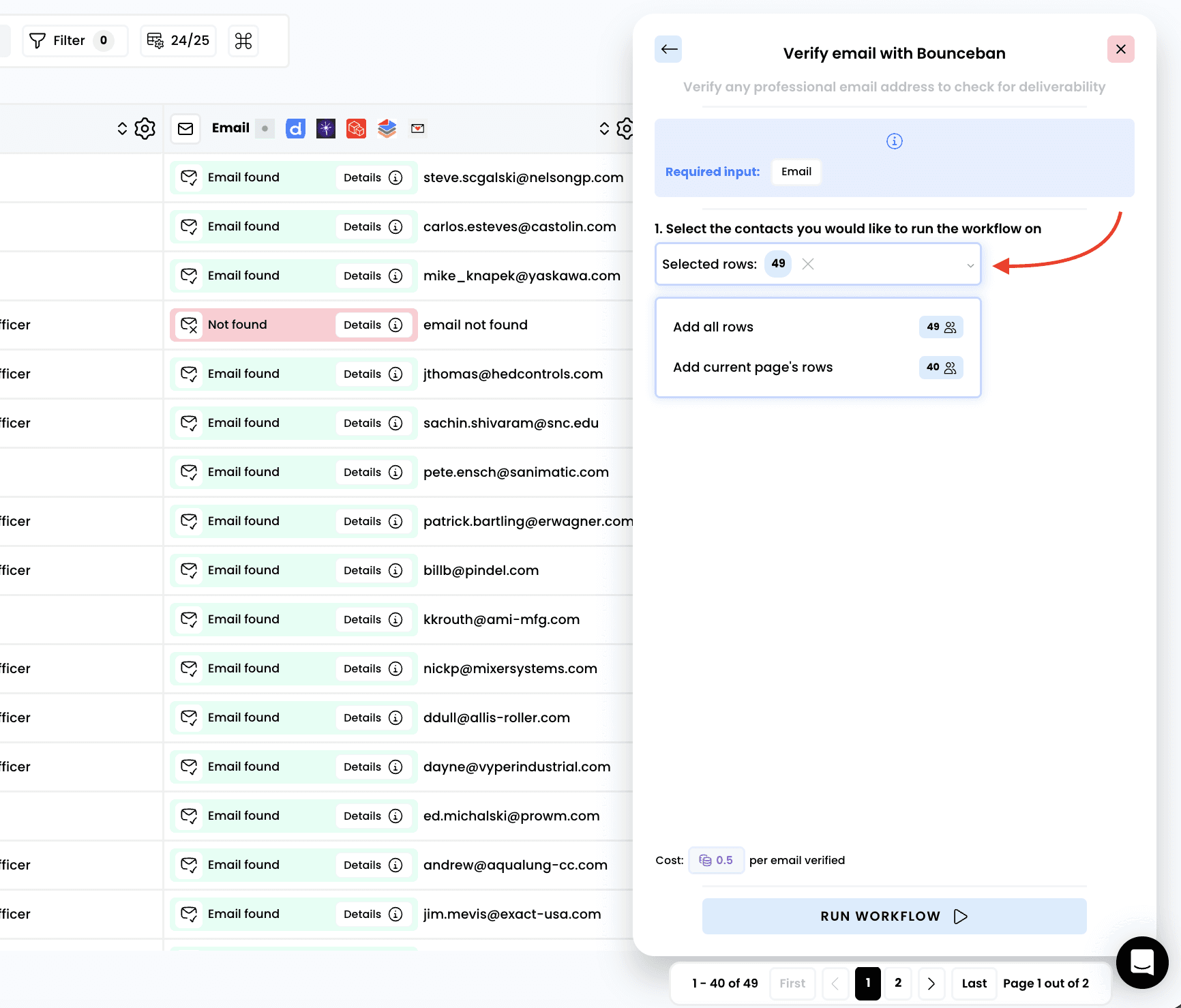The image size is (1181, 1008).
Task: Go to page 2
Action: coord(898,983)
